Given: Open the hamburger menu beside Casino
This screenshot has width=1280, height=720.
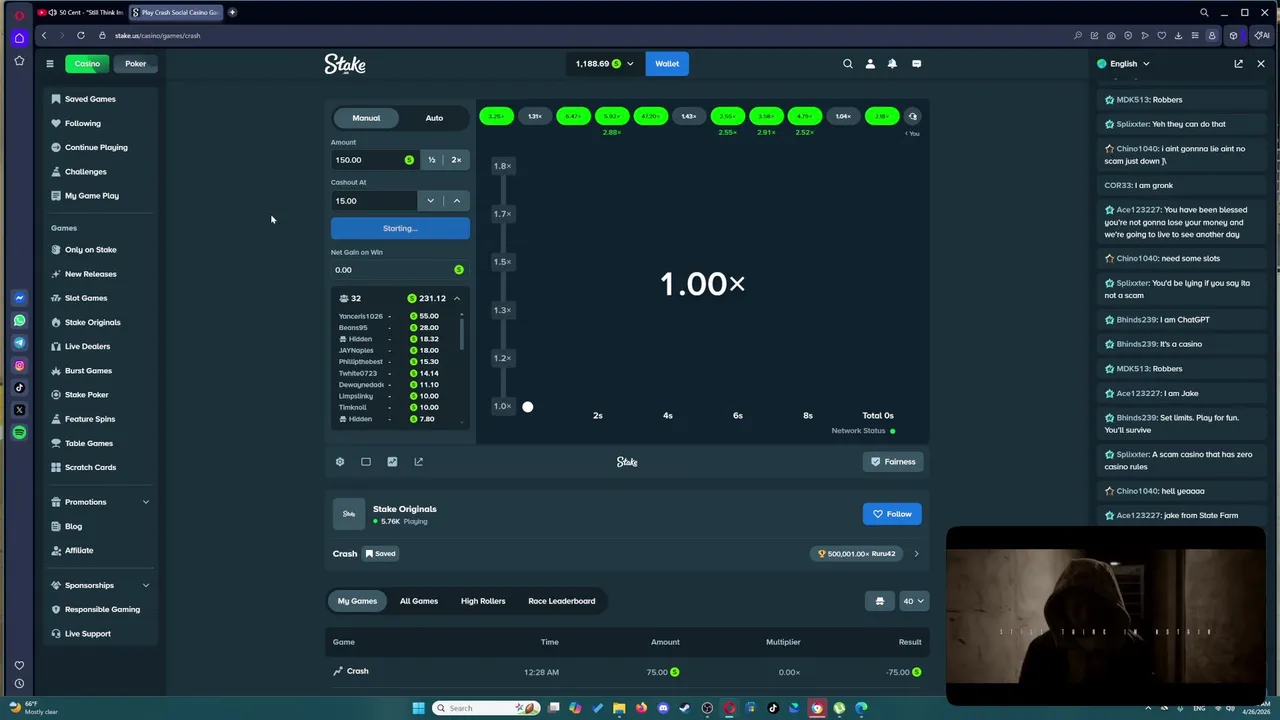Looking at the screenshot, I should tap(49, 64).
